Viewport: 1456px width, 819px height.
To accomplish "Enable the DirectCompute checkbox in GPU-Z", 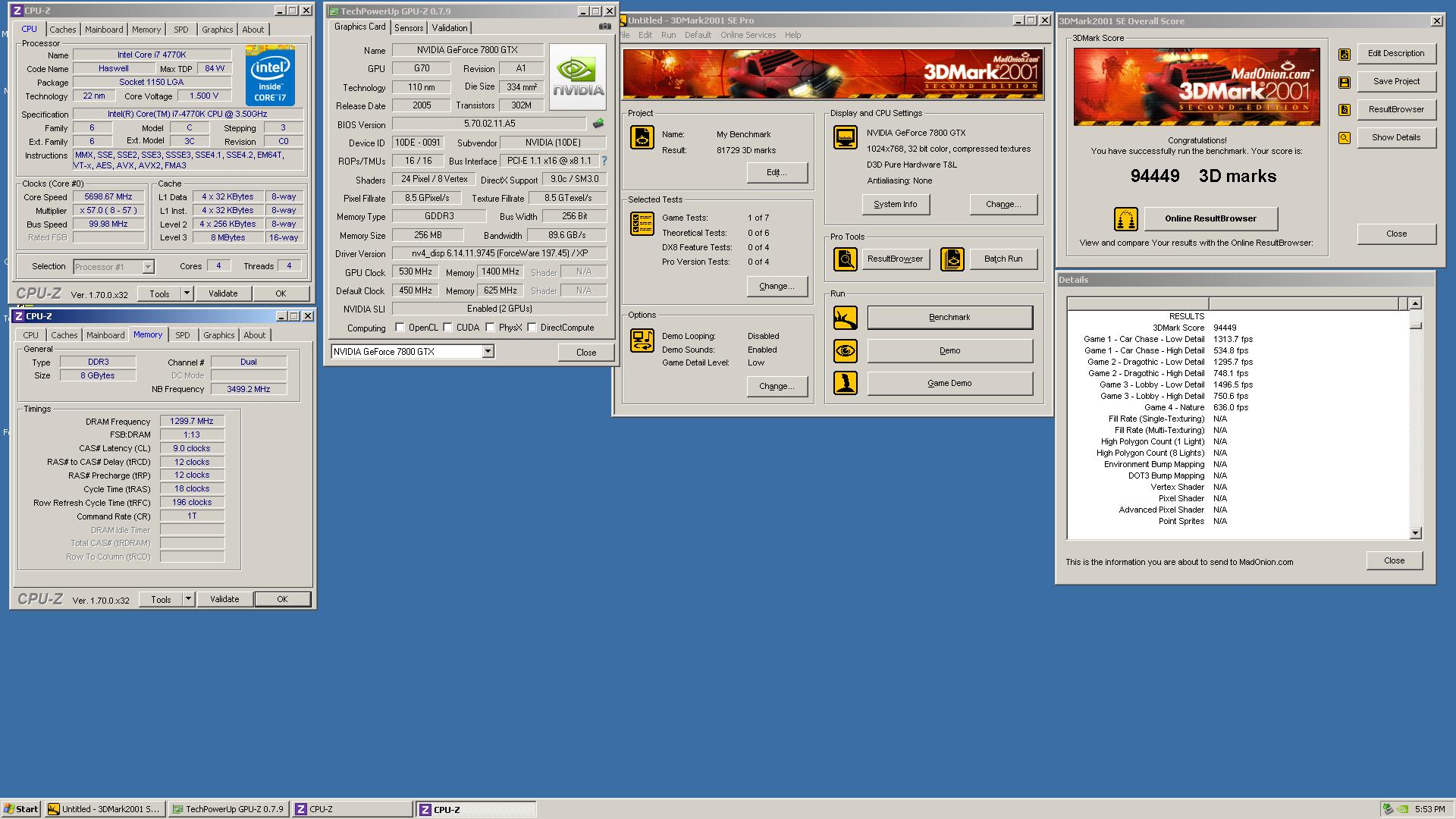I will (532, 328).
